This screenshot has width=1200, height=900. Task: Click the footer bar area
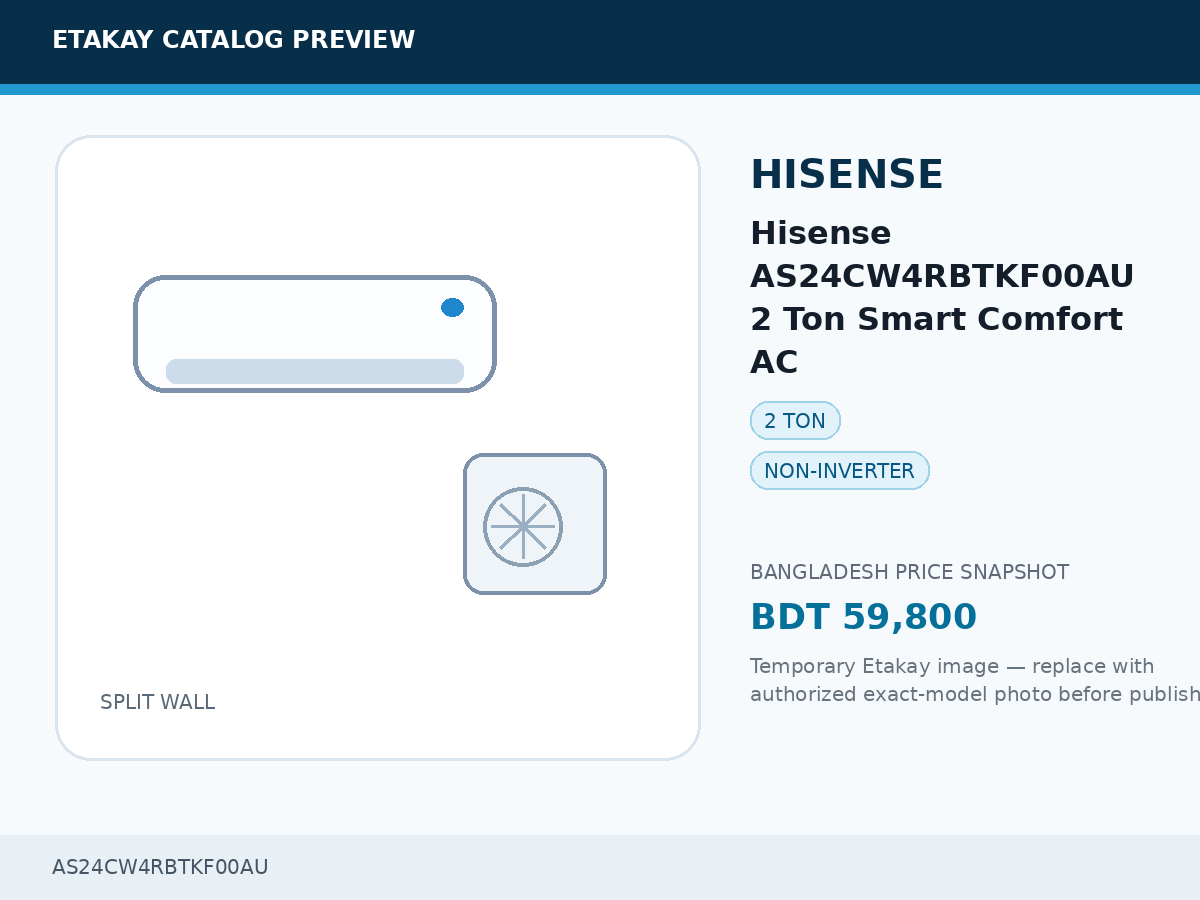point(600,867)
